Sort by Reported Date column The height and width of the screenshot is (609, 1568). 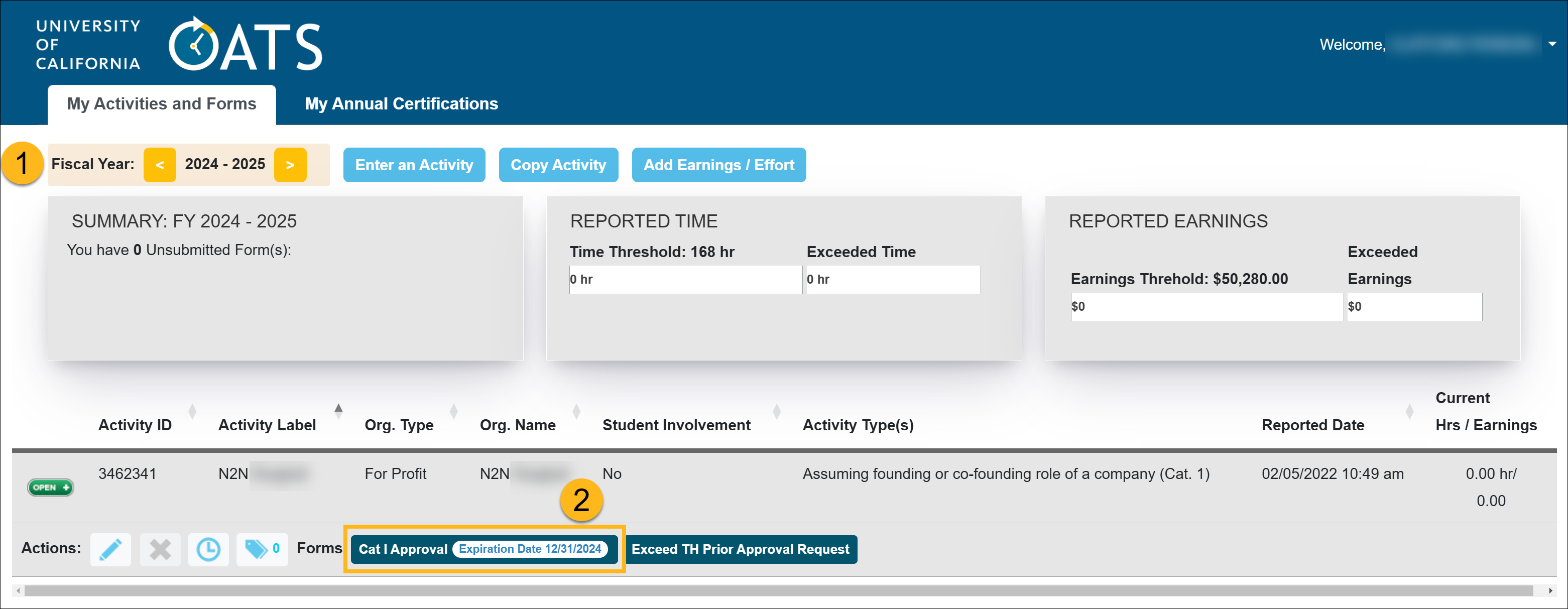click(x=1312, y=425)
